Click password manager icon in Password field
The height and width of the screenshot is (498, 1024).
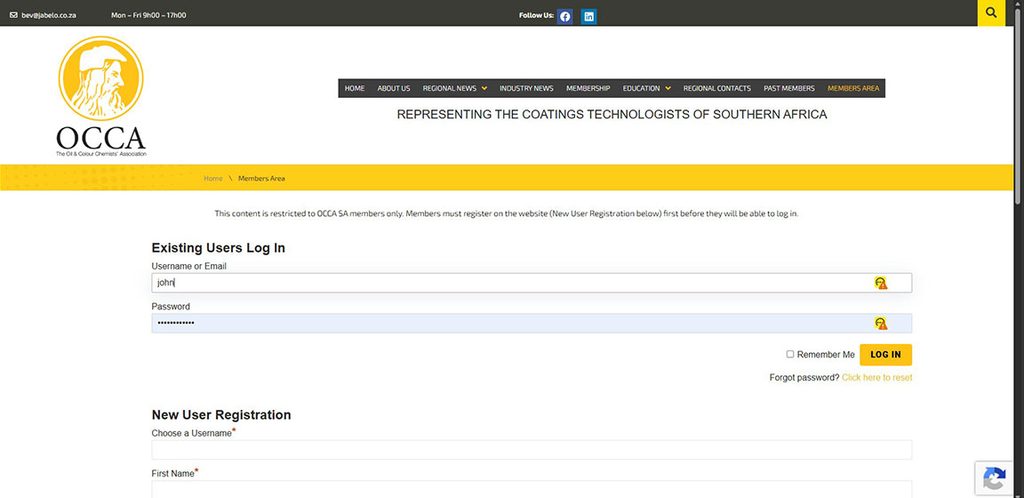coord(881,323)
